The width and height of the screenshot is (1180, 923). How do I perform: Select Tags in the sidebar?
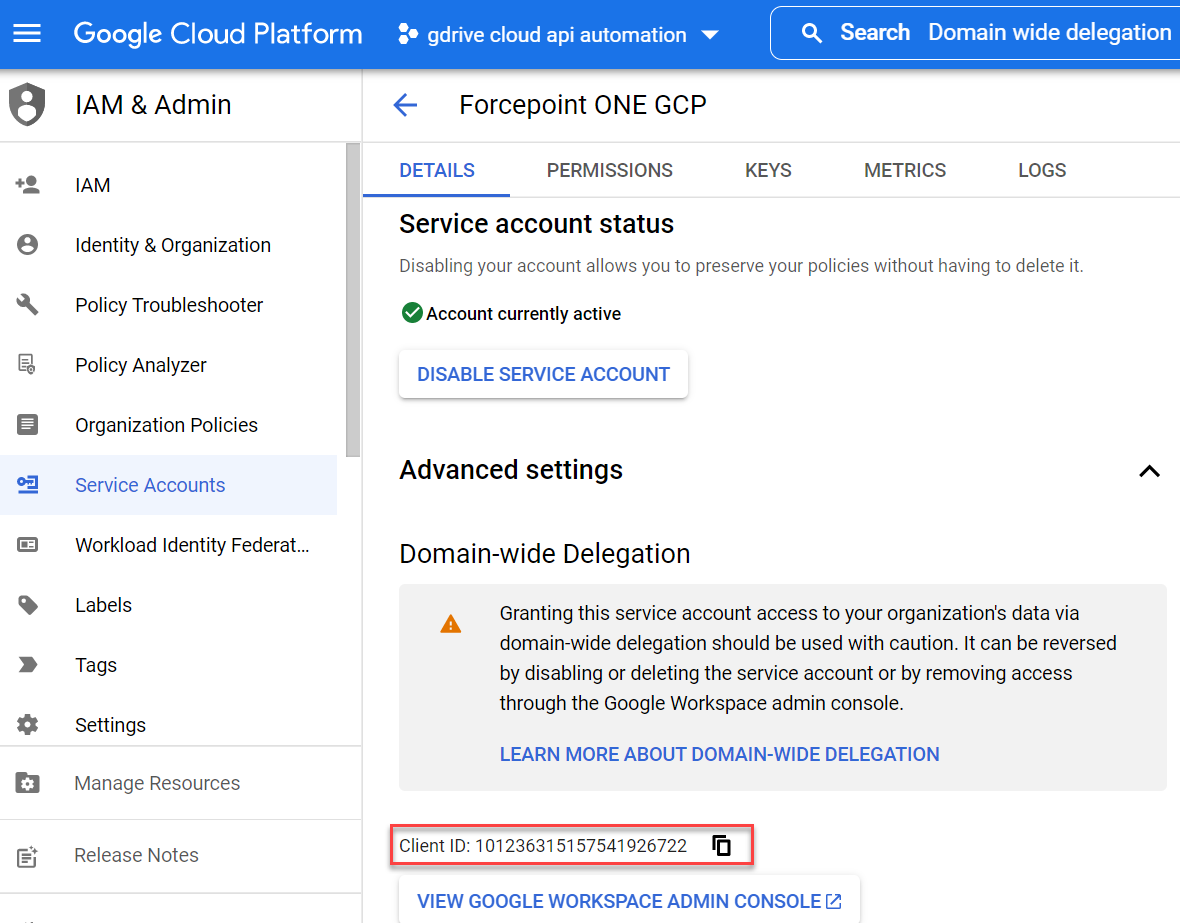coord(95,664)
